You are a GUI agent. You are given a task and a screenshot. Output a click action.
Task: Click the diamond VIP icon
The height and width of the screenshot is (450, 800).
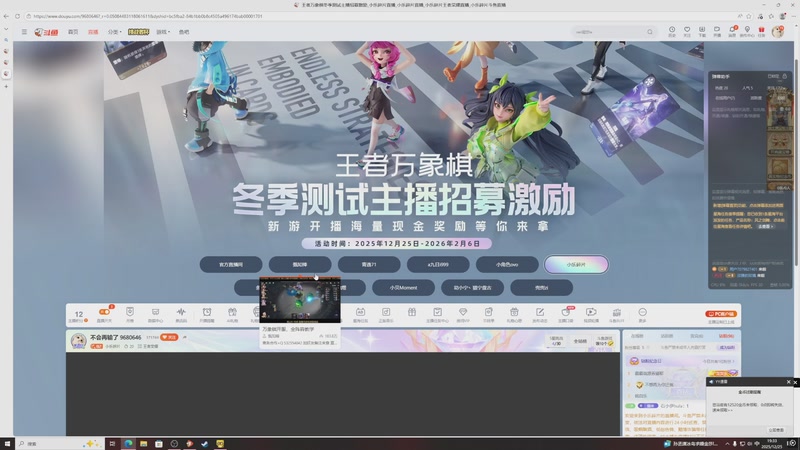(x=463, y=314)
